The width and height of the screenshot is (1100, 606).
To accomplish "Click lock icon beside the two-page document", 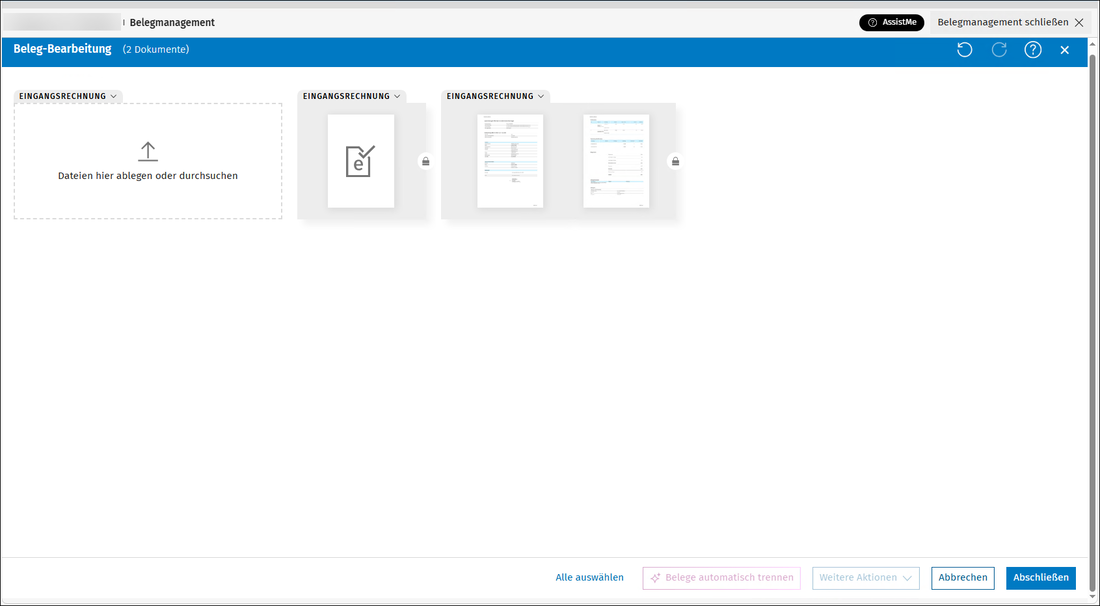I will tap(675, 161).
